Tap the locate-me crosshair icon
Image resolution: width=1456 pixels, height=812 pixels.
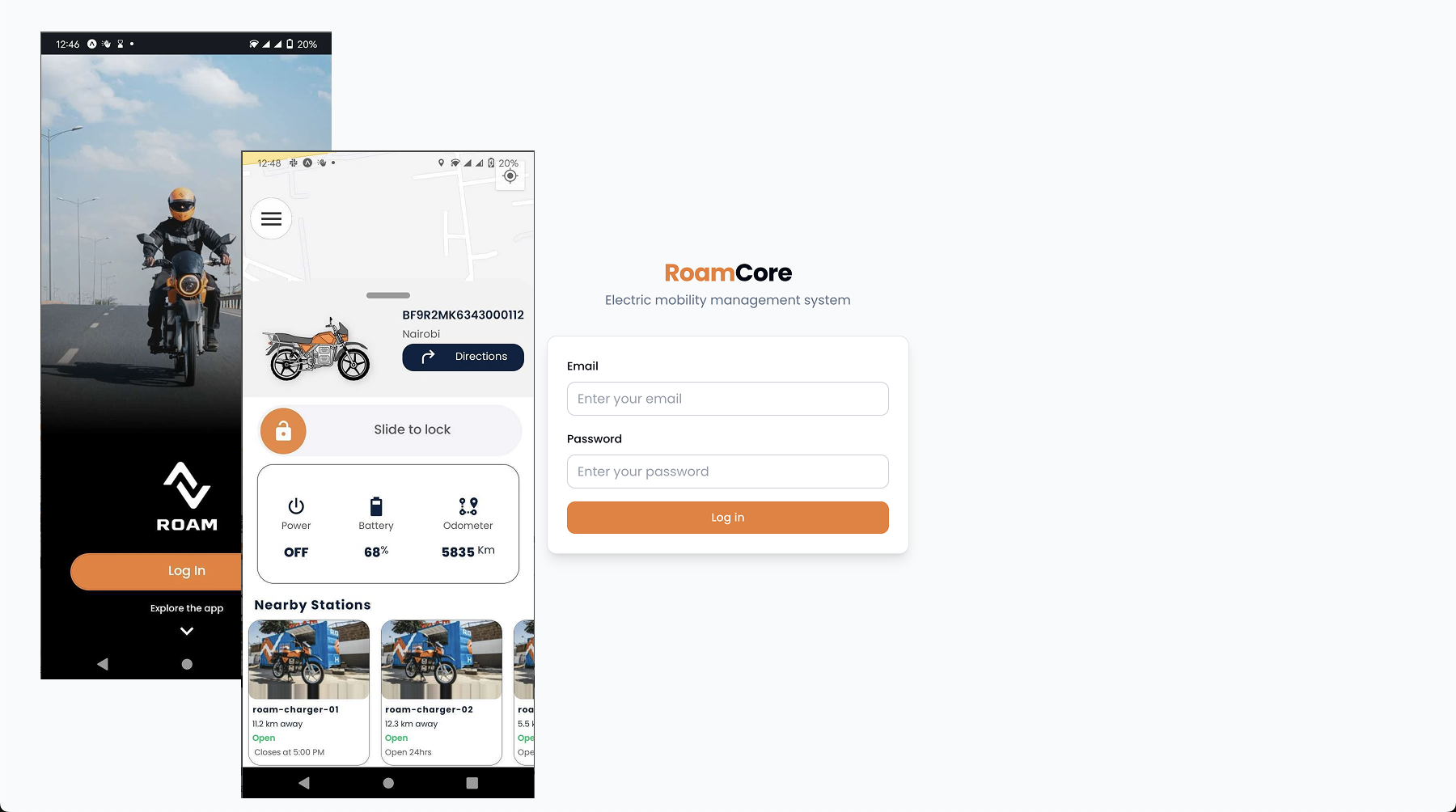pyautogui.click(x=510, y=176)
